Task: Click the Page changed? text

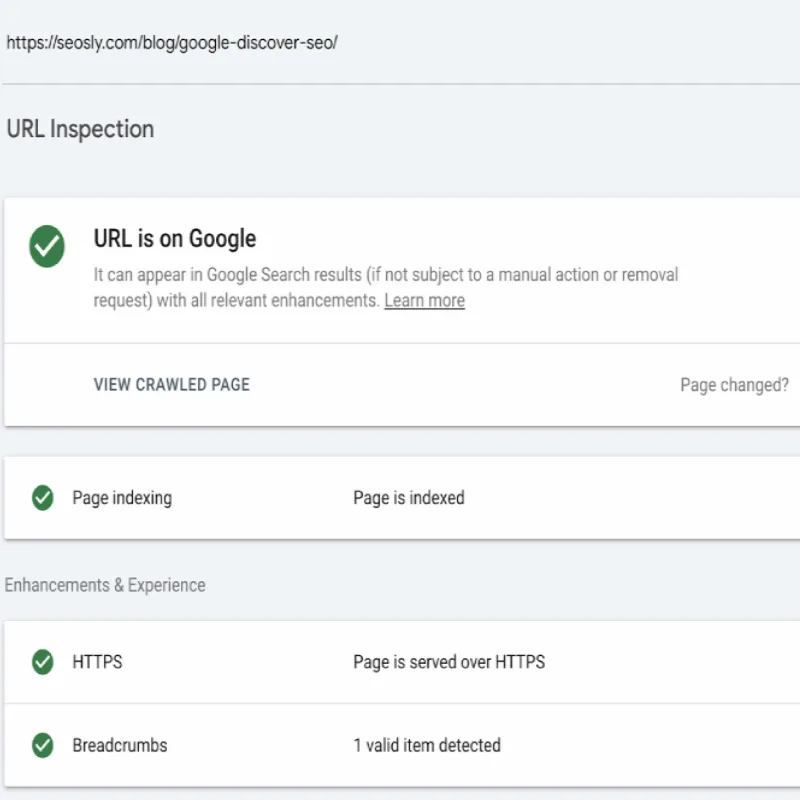Action: pyautogui.click(x=735, y=385)
